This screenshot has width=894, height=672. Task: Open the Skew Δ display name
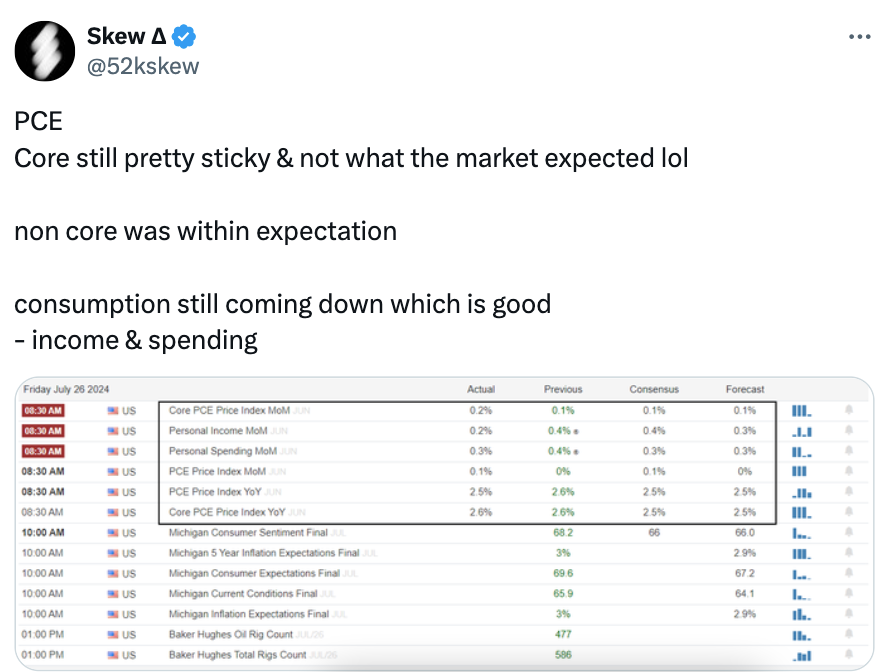tap(127, 36)
